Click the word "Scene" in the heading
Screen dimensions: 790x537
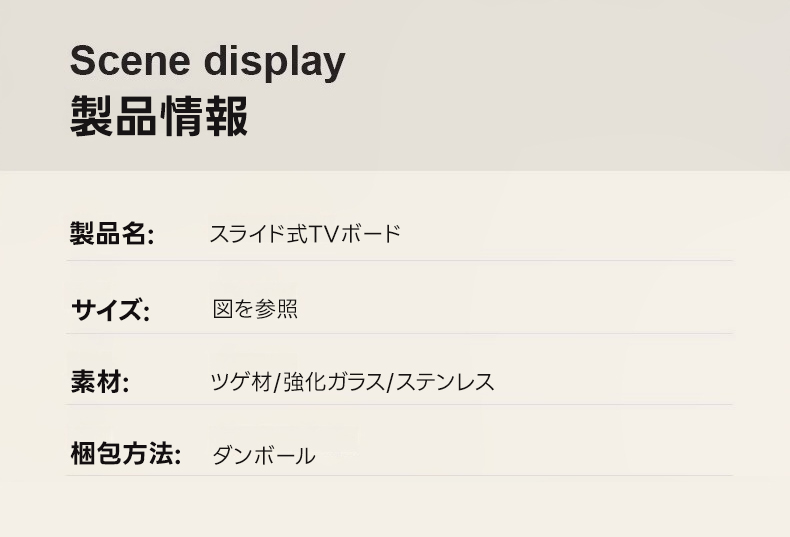[130, 62]
